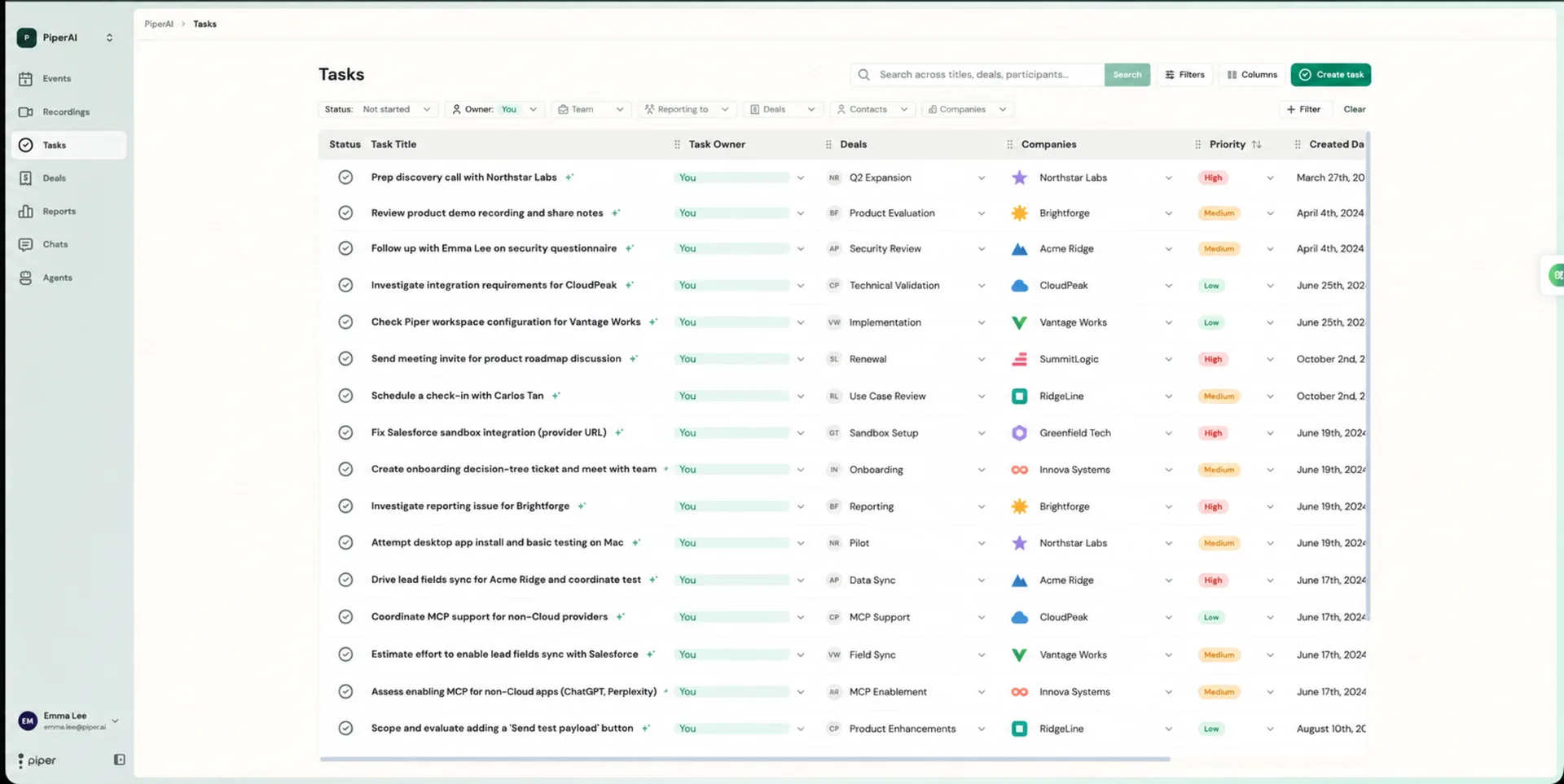This screenshot has width=1564, height=784.
Task: Expand the Team filter dropdown
Action: tap(591, 109)
